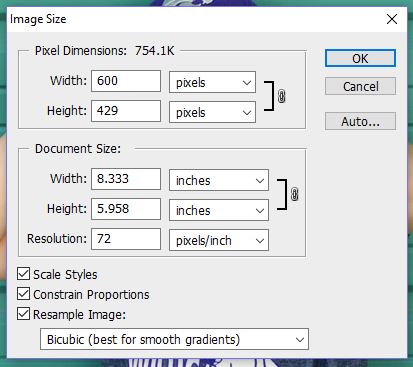Viewport: 413px width, 367px height.
Task: Open the pixel width units dropdown
Action: [x=212, y=82]
